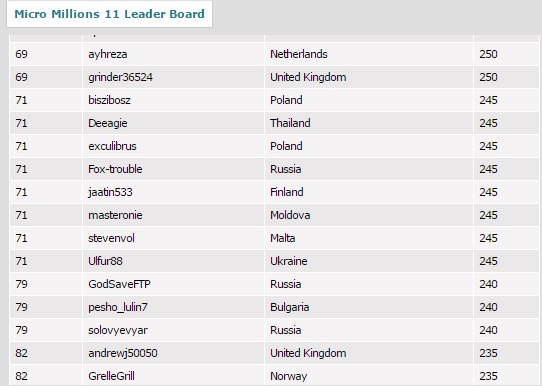
Task: Click the Fox-trouble player name
Action: click(115, 169)
